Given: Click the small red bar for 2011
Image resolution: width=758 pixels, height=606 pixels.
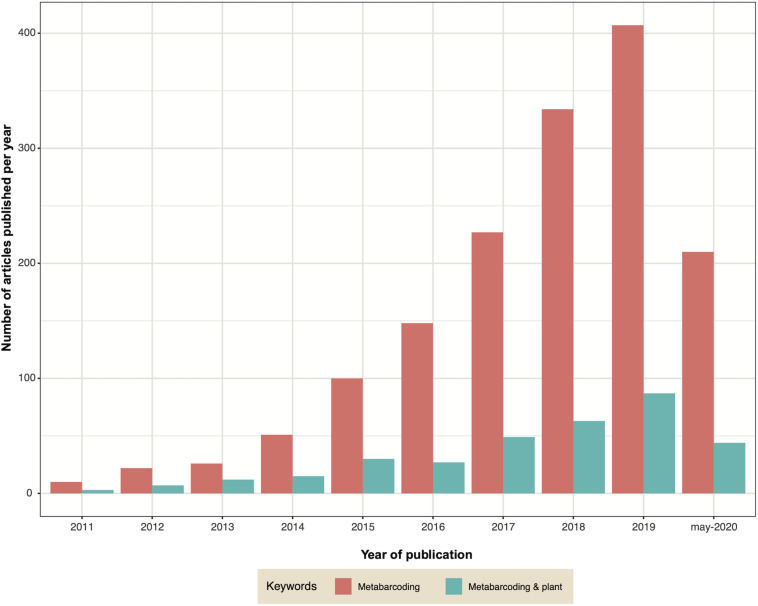Looking at the screenshot, I should pyautogui.click(x=66, y=487).
